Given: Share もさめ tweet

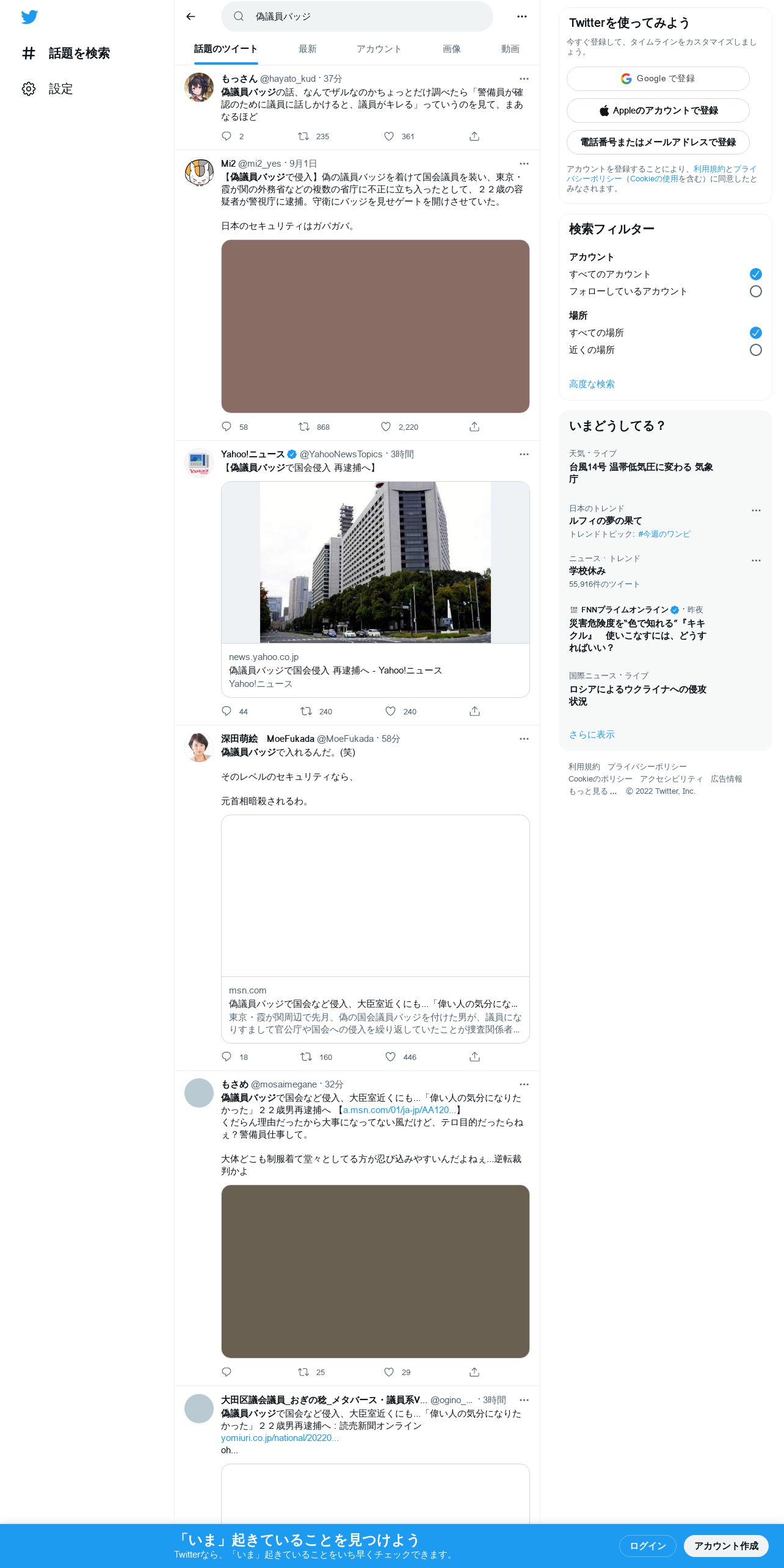Looking at the screenshot, I should [474, 1372].
